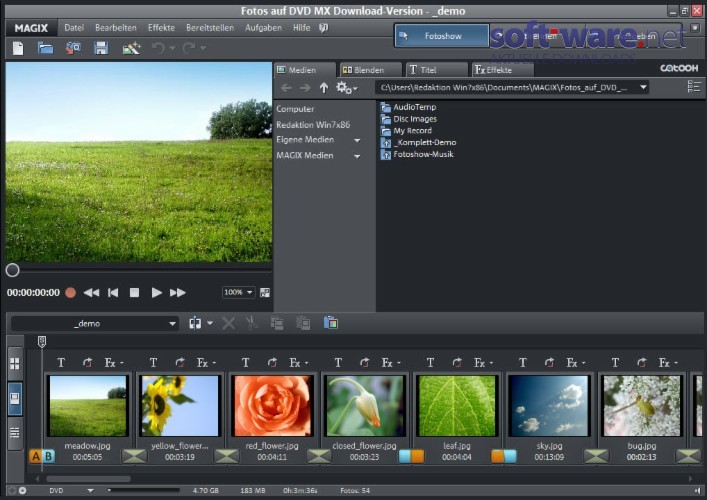Switch to the Titel tab
Viewport: 707px width, 500px height.
(x=436, y=70)
